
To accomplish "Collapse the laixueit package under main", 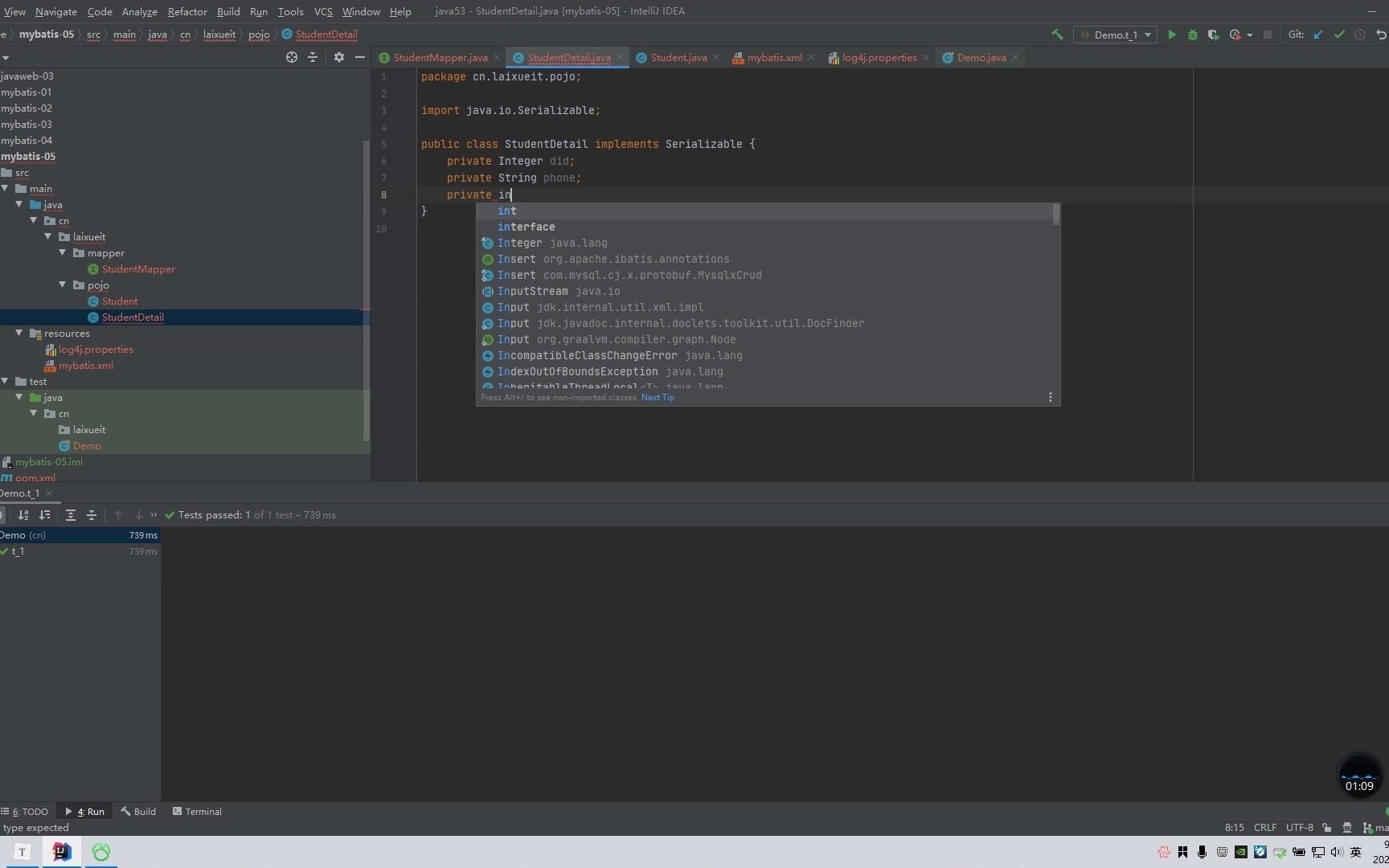I will coord(48,237).
